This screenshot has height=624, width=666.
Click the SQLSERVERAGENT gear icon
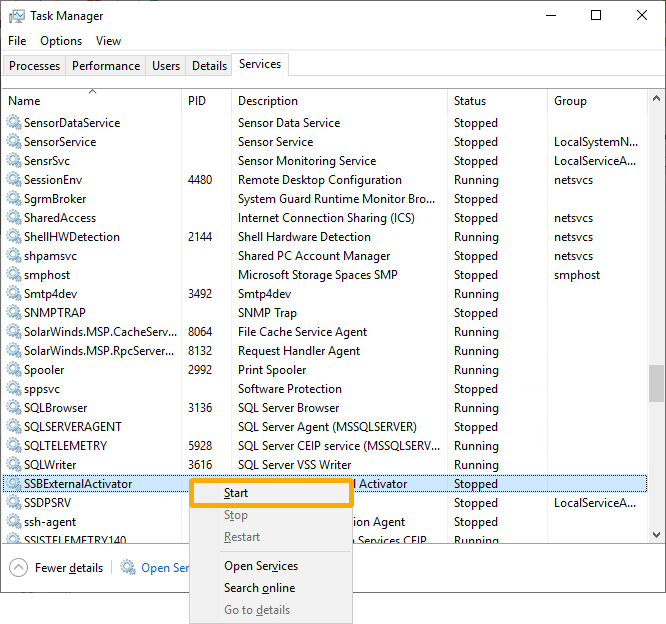click(14, 426)
